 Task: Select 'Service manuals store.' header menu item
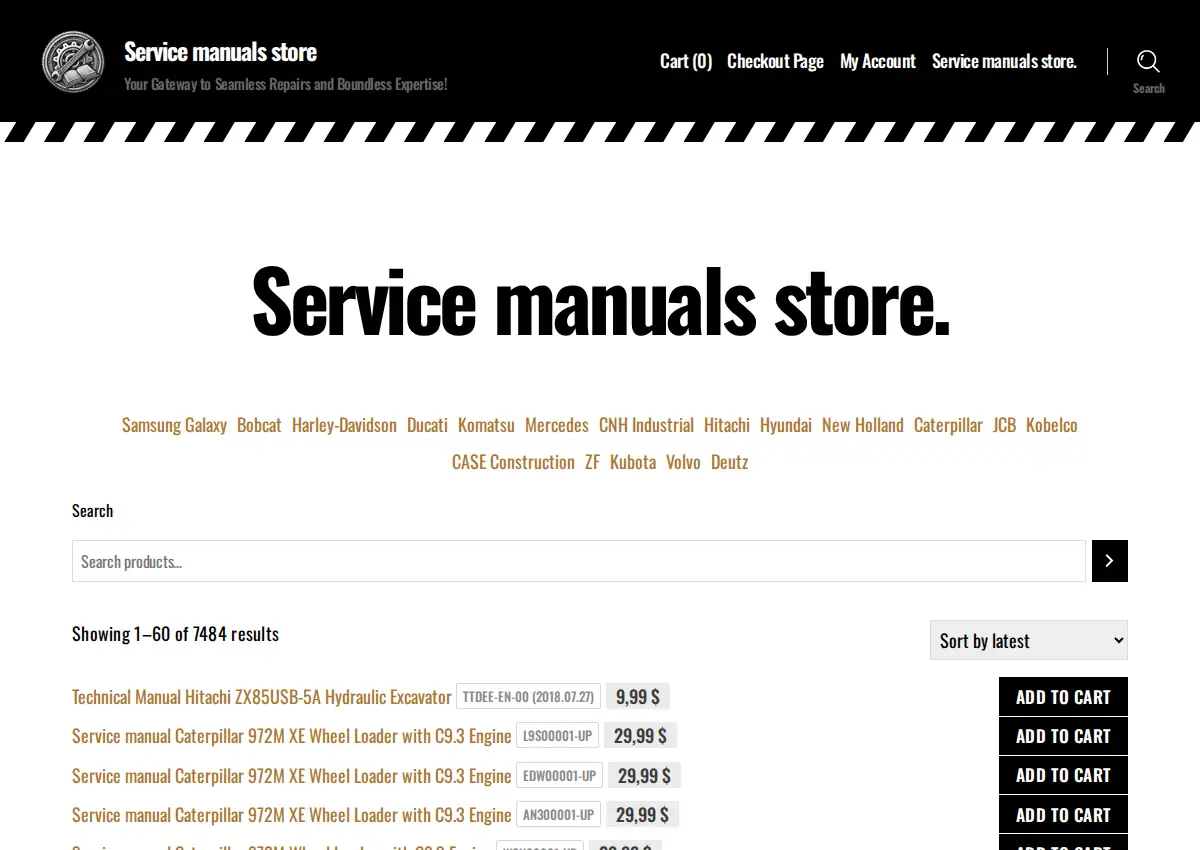1004,61
